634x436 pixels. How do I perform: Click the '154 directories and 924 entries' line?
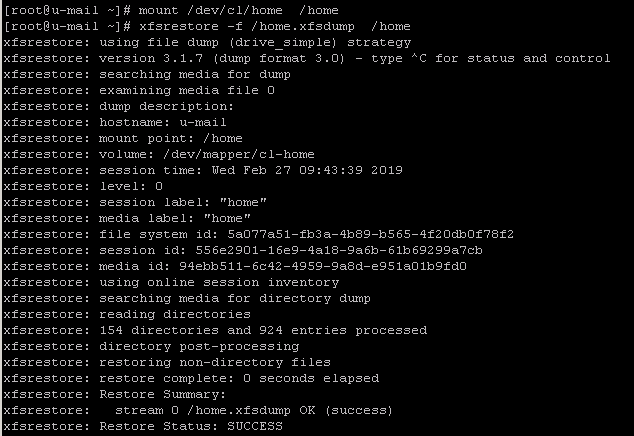coord(214,330)
